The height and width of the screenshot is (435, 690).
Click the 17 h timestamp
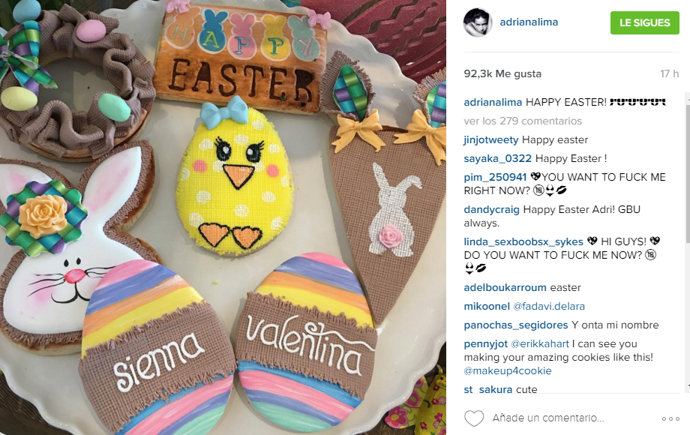(669, 74)
